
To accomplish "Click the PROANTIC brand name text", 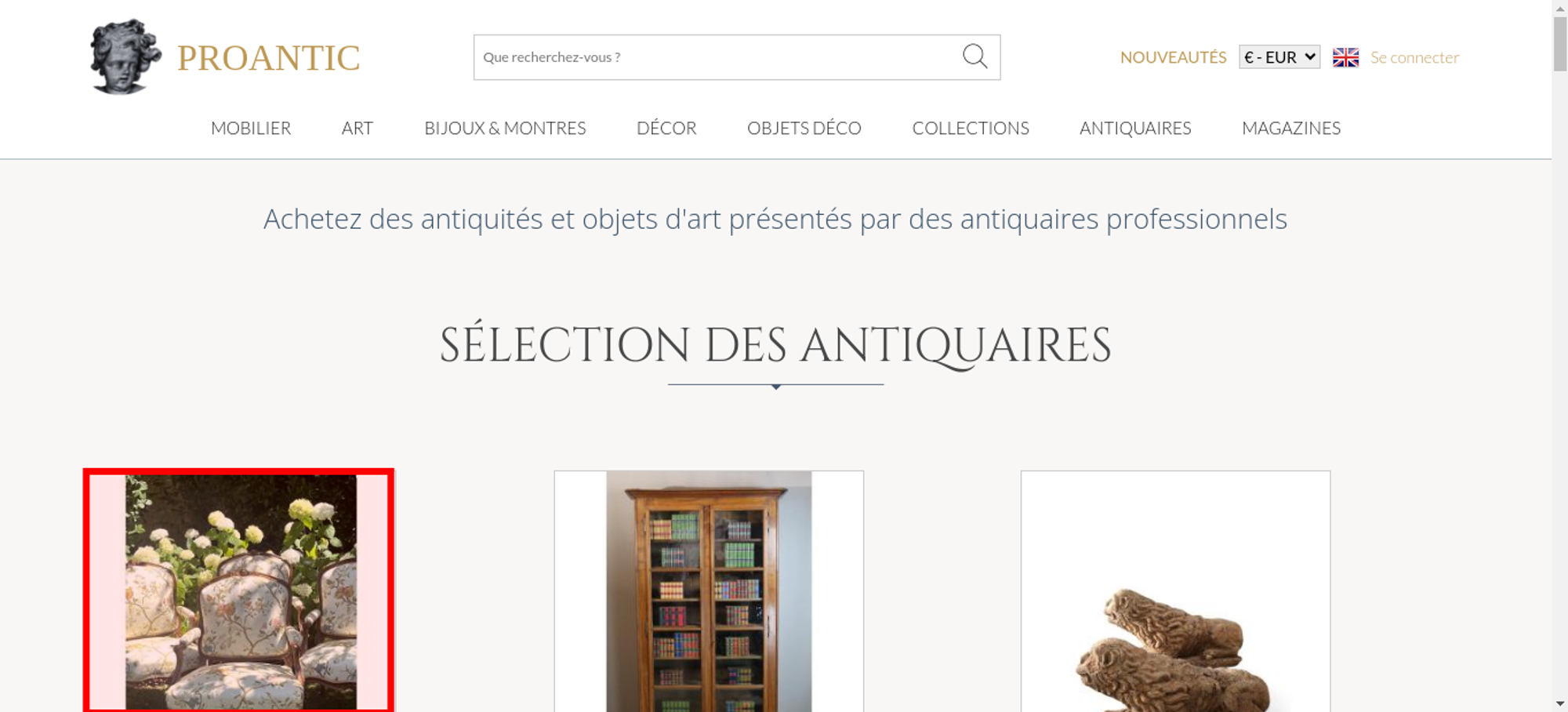I will pyautogui.click(x=268, y=58).
